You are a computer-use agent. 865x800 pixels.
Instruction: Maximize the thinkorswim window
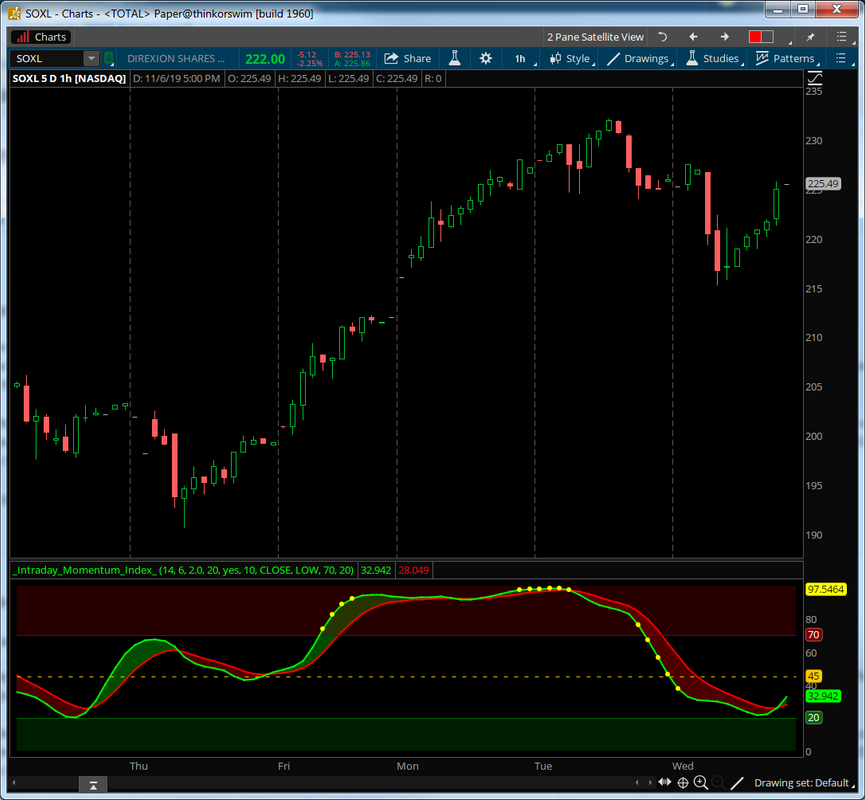tap(803, 9)
